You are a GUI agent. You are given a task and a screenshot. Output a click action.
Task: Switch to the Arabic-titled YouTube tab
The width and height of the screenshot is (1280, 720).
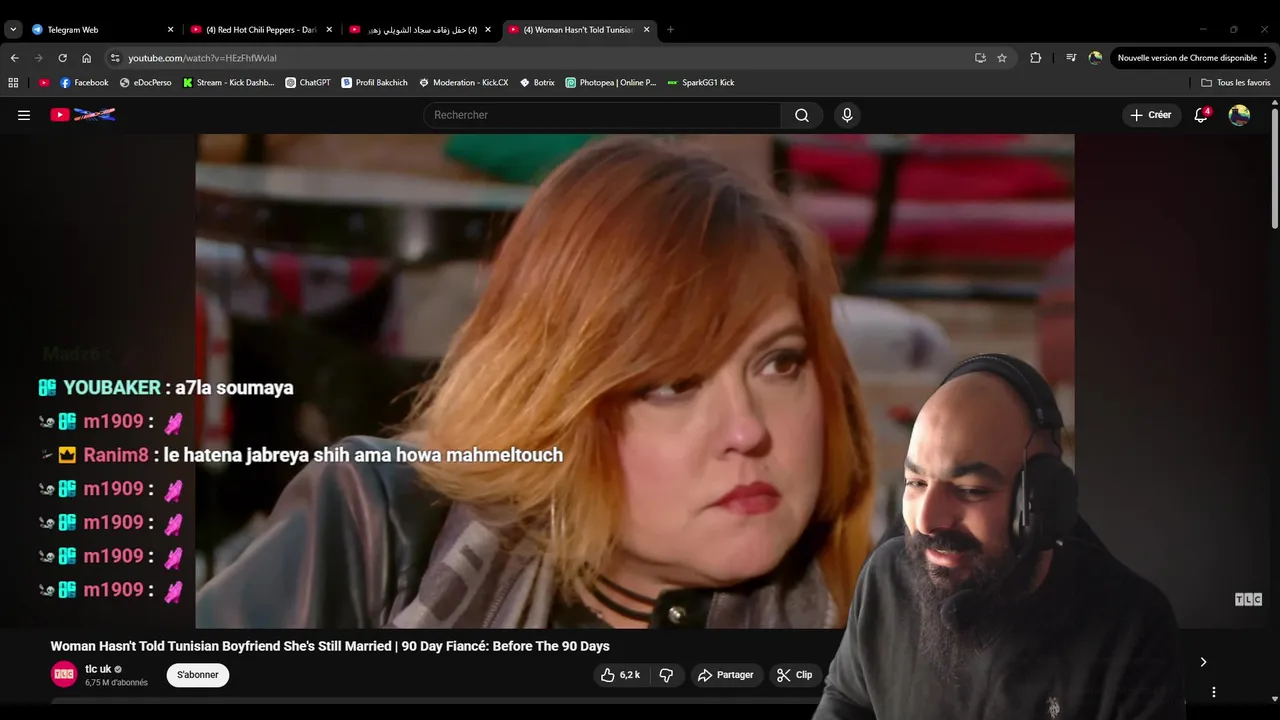coord(421,29)
